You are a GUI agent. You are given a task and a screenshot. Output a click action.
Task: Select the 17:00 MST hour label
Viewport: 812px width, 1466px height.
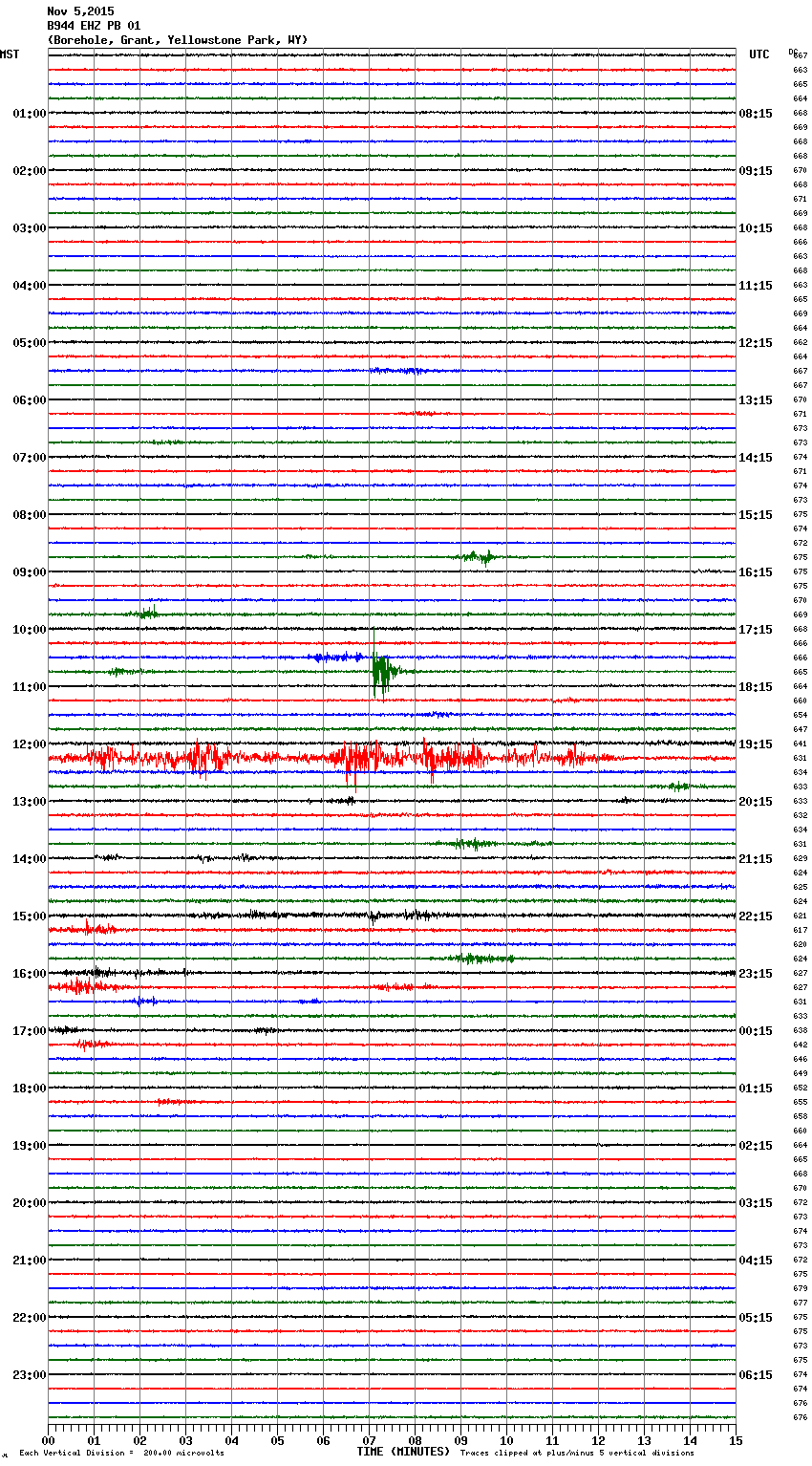[29, 1031]
